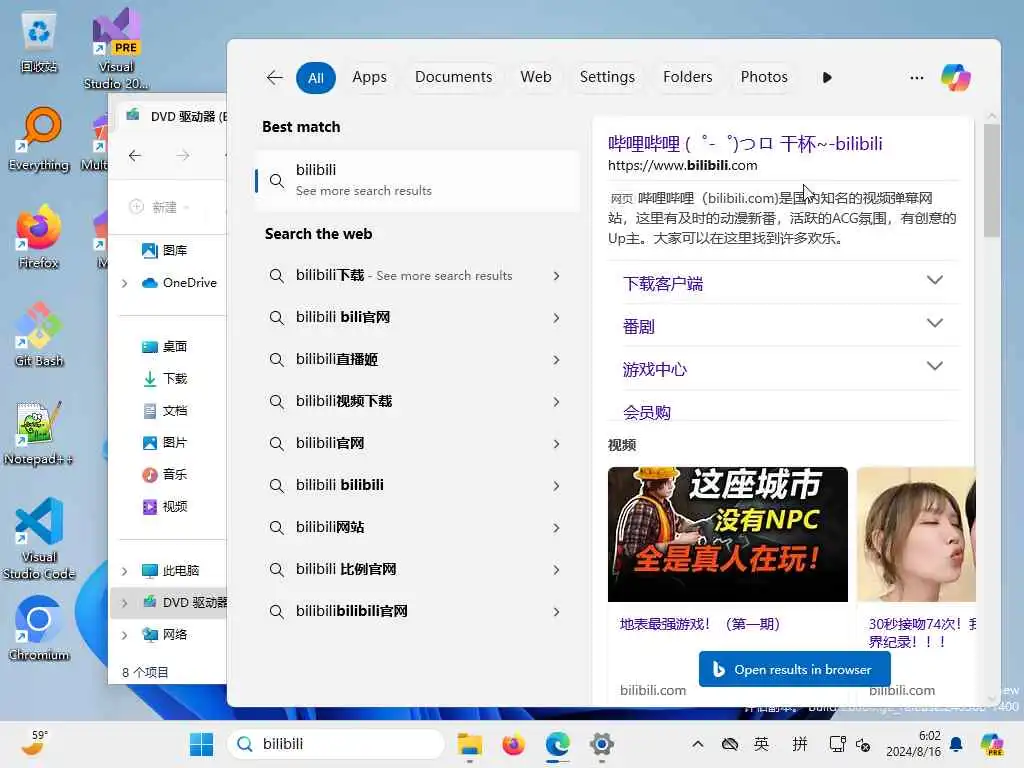Screen dimensions: 1024x768
Task: Click the clock showing 6:02 2024/8/16
Action: (913, 744)
